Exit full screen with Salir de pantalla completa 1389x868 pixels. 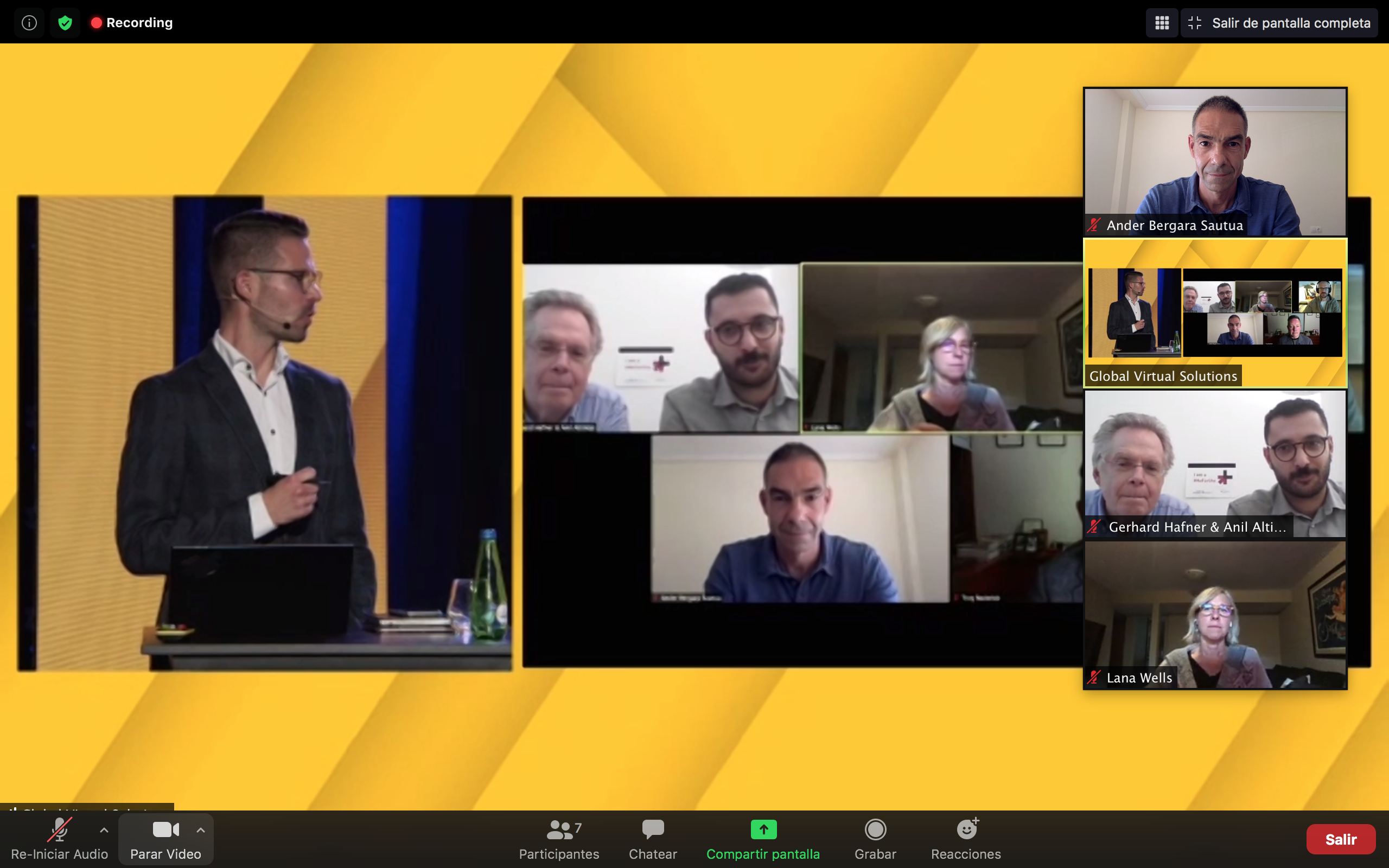coord(1279,22)
